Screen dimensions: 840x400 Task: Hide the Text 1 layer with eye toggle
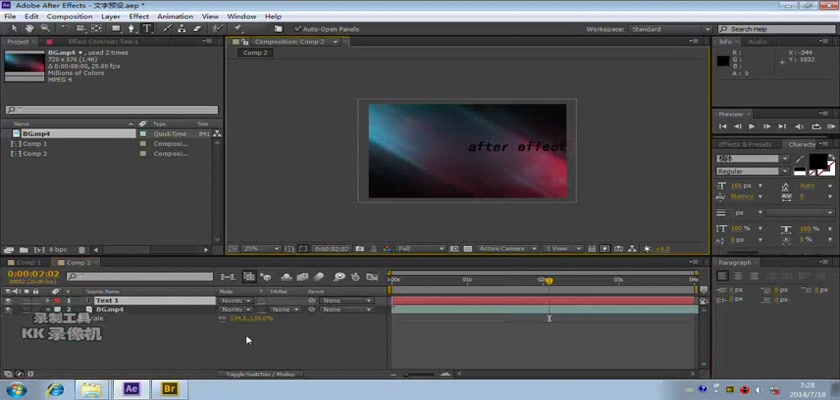[8, 300]
